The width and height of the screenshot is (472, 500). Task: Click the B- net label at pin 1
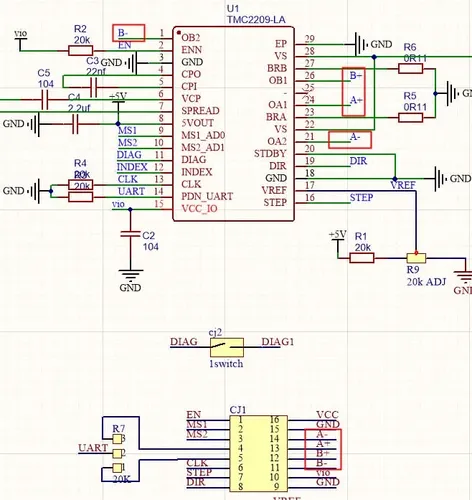click(x=123, y=33)
